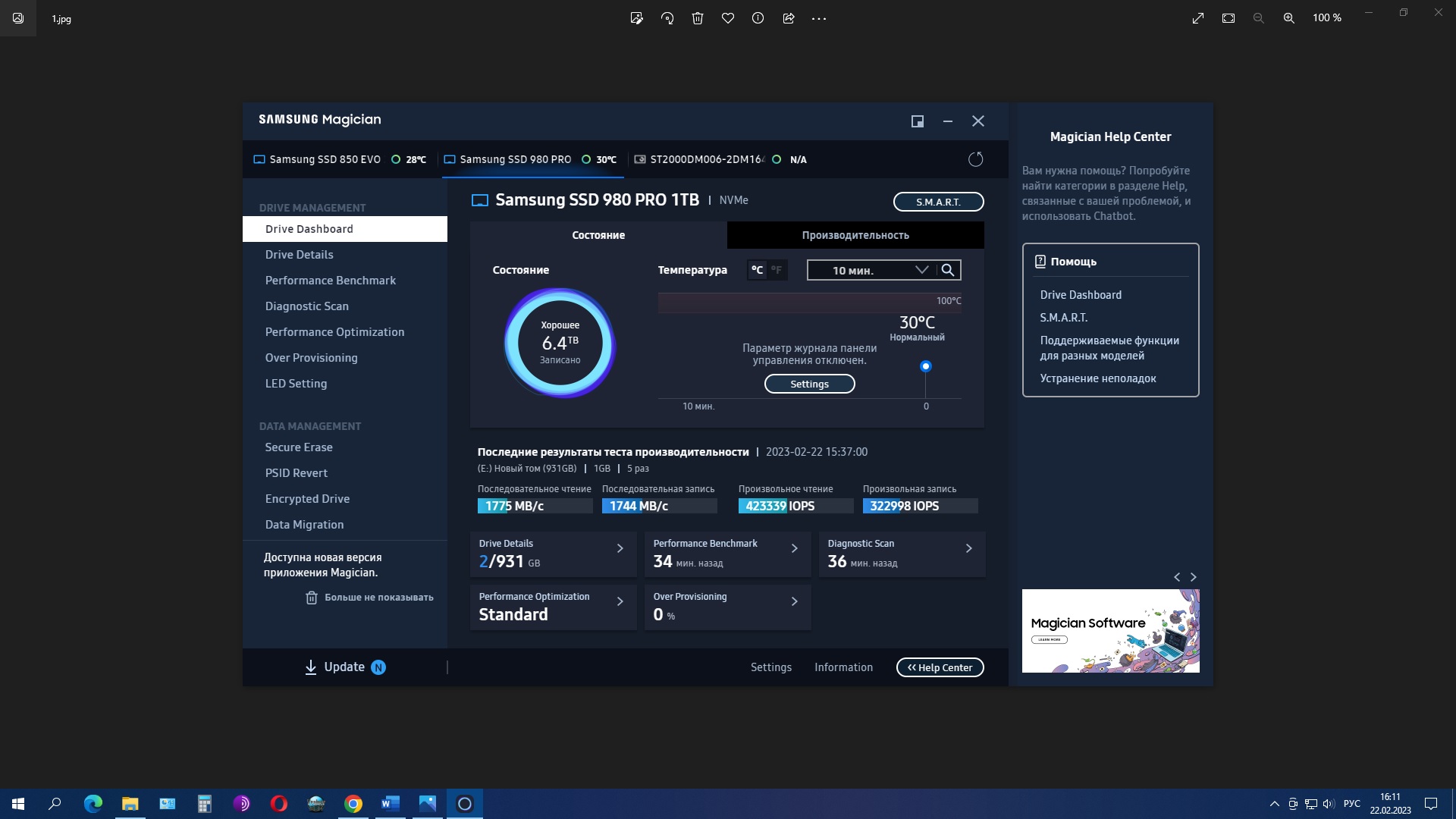
Task: Click the compact window mode icon
Action: click(917, 121)
